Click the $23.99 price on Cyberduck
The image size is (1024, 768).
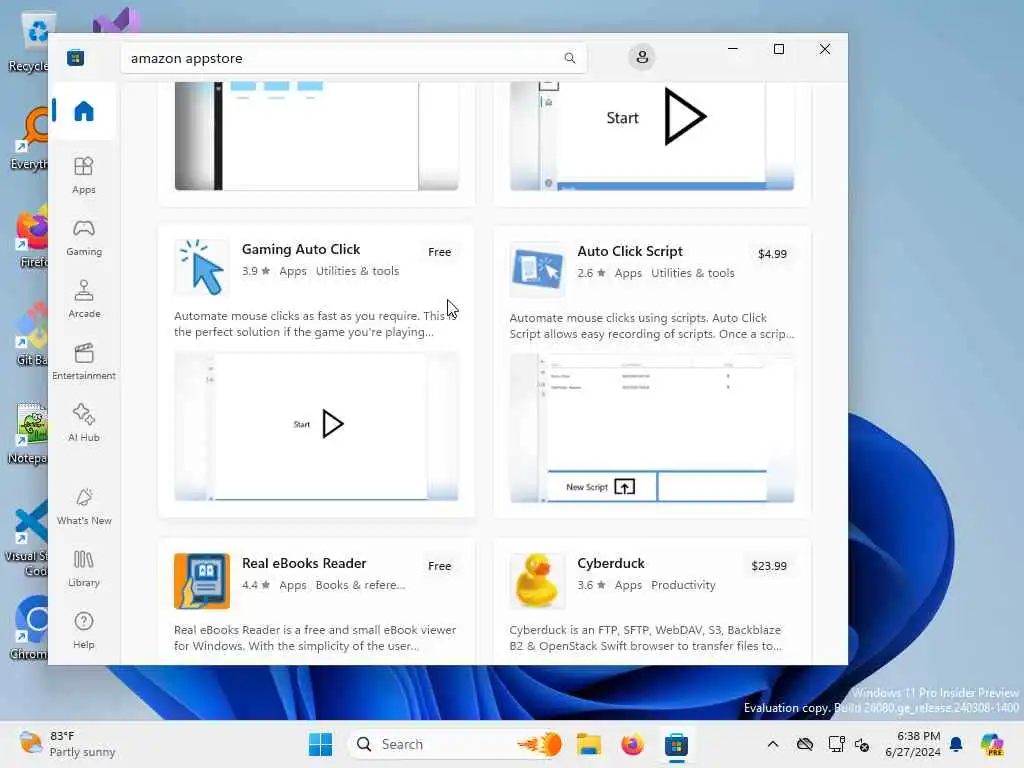coord(769,566)
